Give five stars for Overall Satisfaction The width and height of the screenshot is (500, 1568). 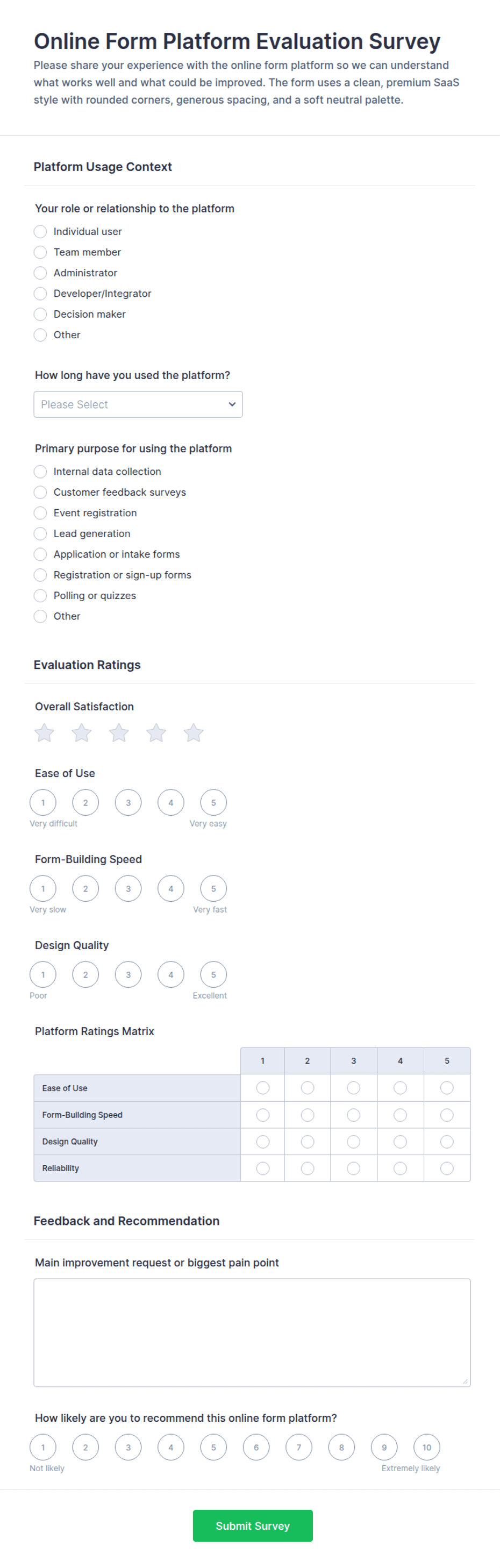[x=194, y=733]
